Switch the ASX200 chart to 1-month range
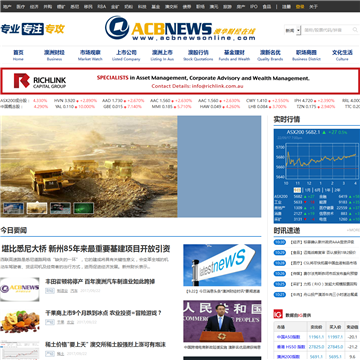The height and width of the screenshot is (360, 360). (307, 190)
